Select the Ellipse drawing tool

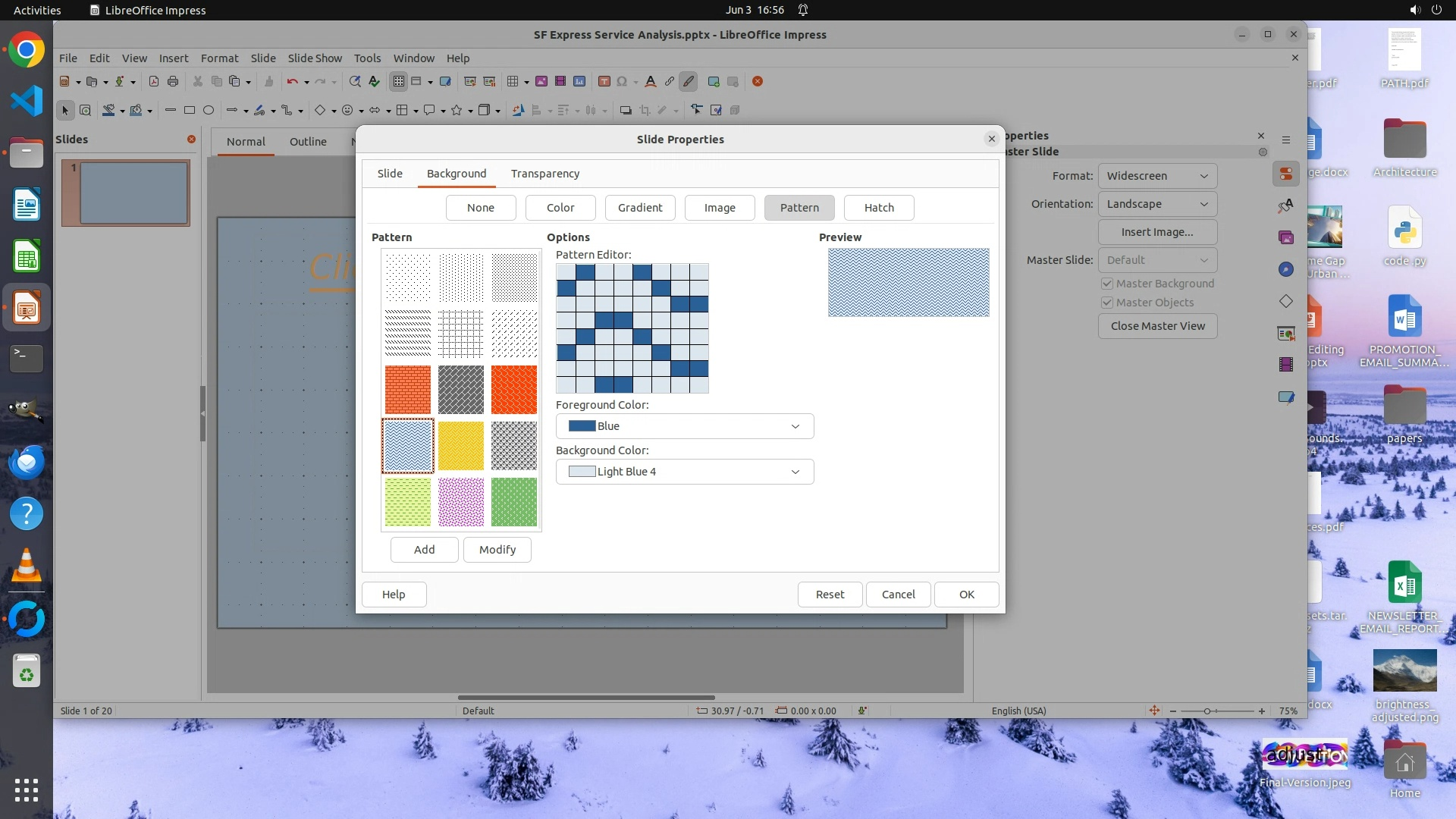[209, 111]
